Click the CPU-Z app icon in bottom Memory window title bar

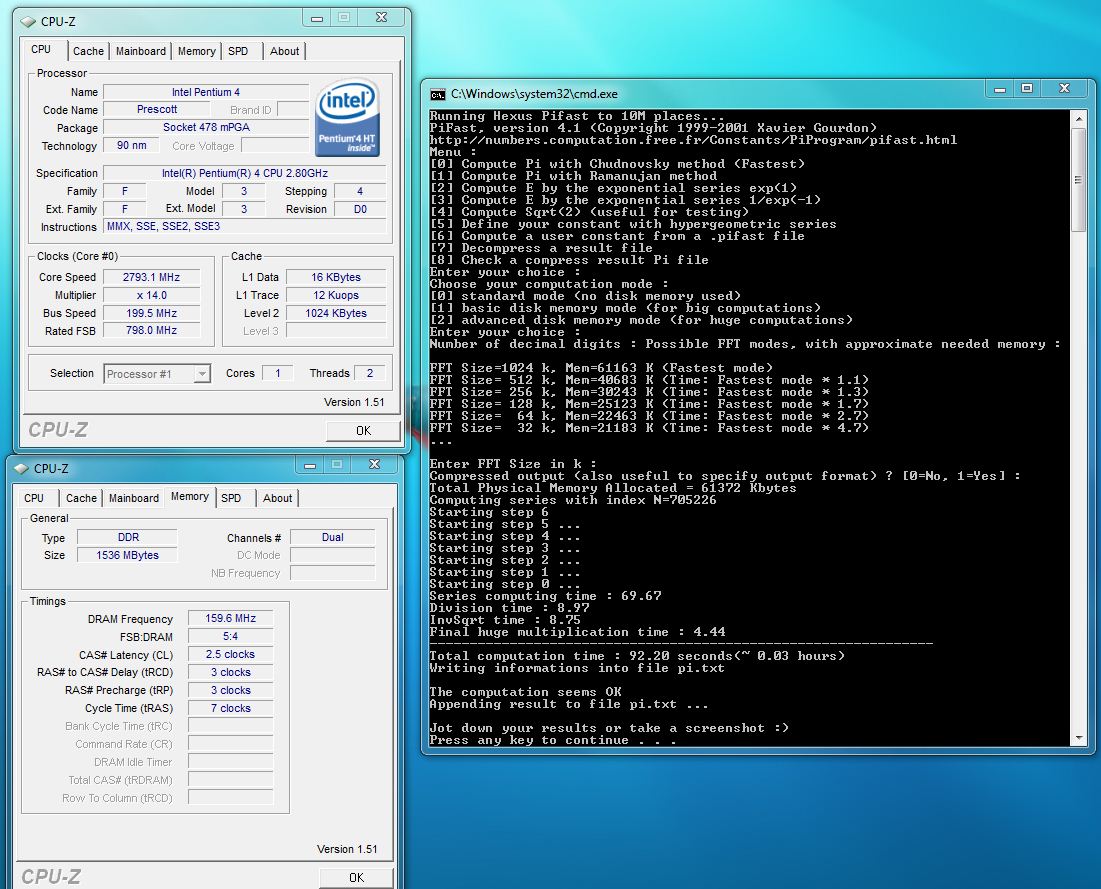(21, 468)
